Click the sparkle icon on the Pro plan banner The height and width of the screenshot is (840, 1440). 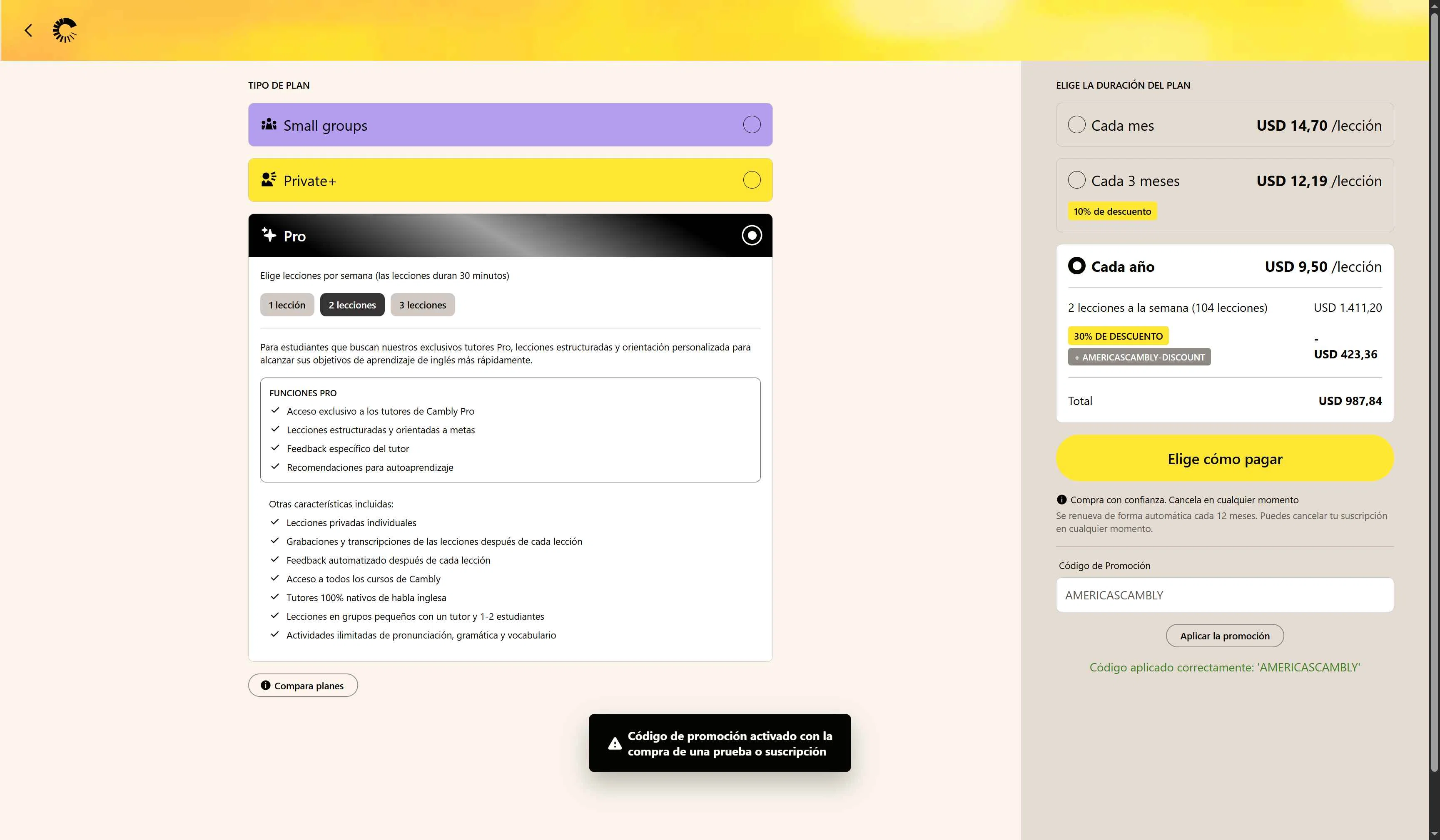[268, 235]
